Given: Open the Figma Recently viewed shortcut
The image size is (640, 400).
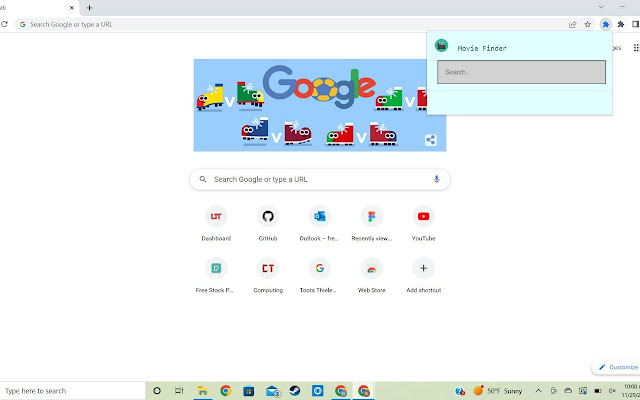Looking at the screenshot, I should (371, 223).
